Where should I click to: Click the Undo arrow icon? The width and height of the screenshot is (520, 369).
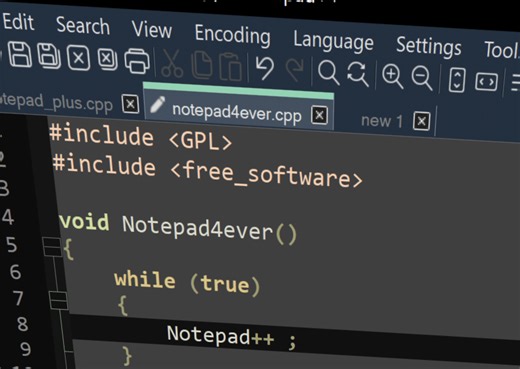tap(265, 68)
